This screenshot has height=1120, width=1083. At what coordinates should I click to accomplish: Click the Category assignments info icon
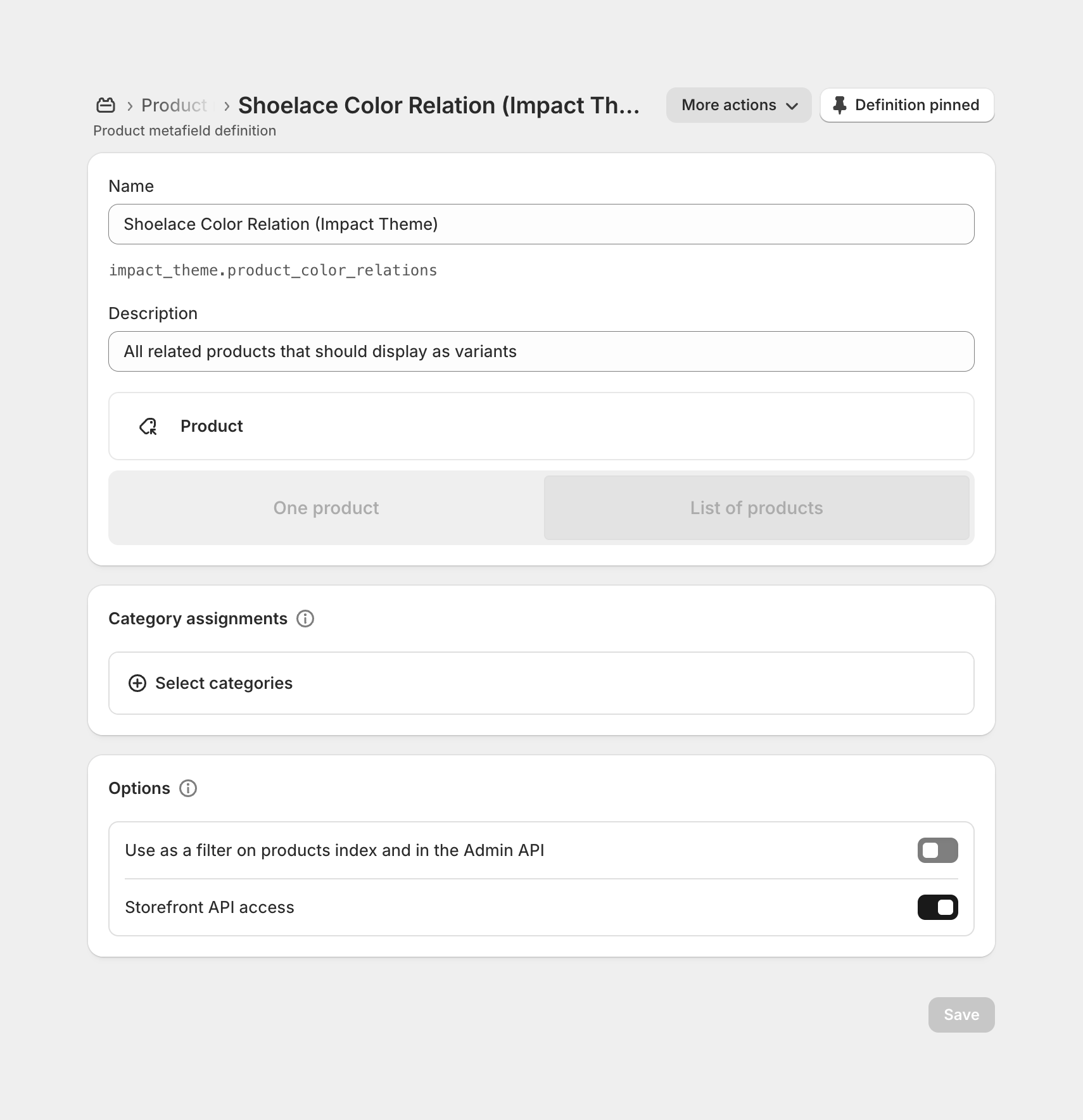click(x=305, y=619)
